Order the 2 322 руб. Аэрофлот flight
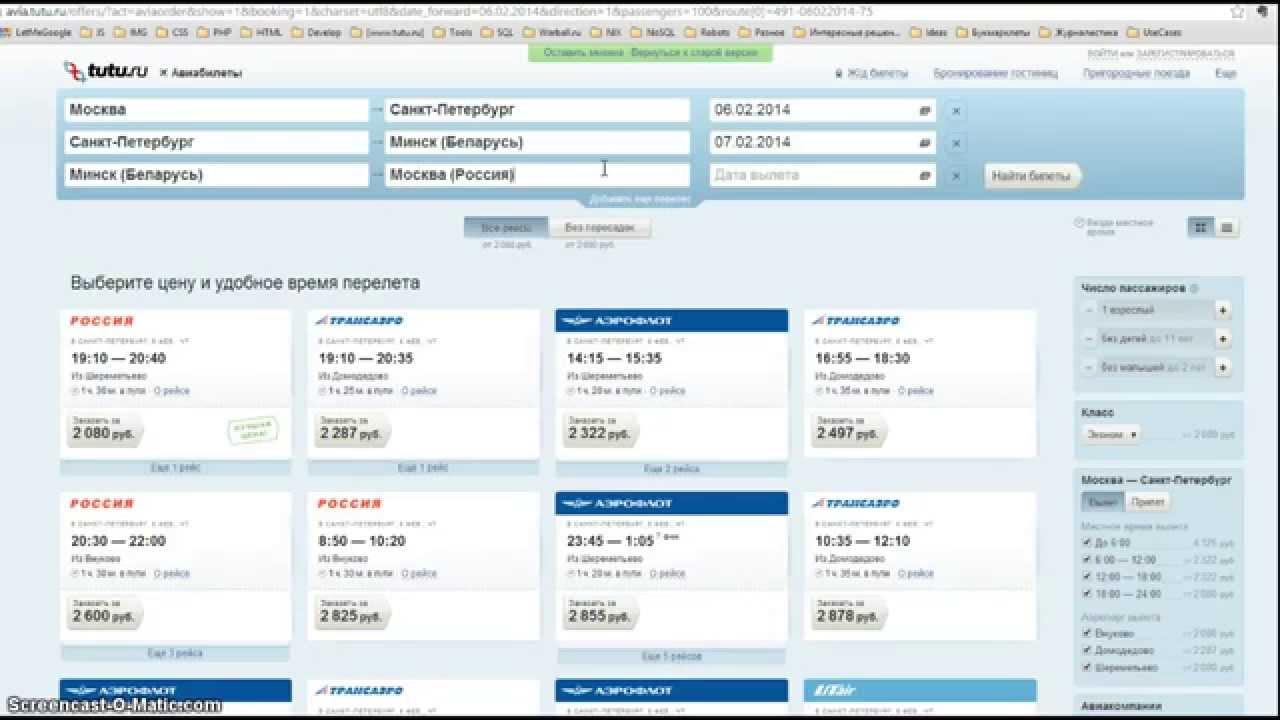Viewport: 1280px width, 720px height. click(600, 430)
